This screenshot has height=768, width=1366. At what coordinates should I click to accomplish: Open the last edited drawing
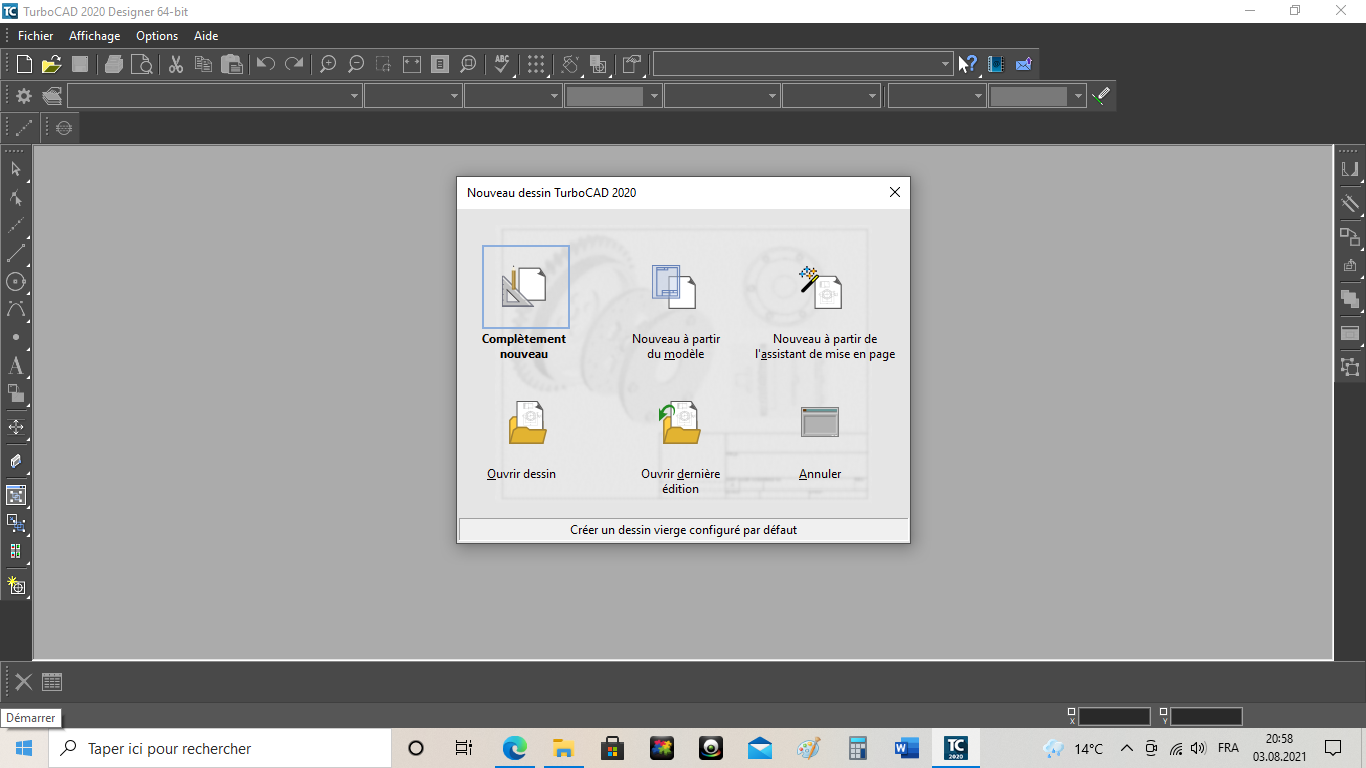coord(680,424)
